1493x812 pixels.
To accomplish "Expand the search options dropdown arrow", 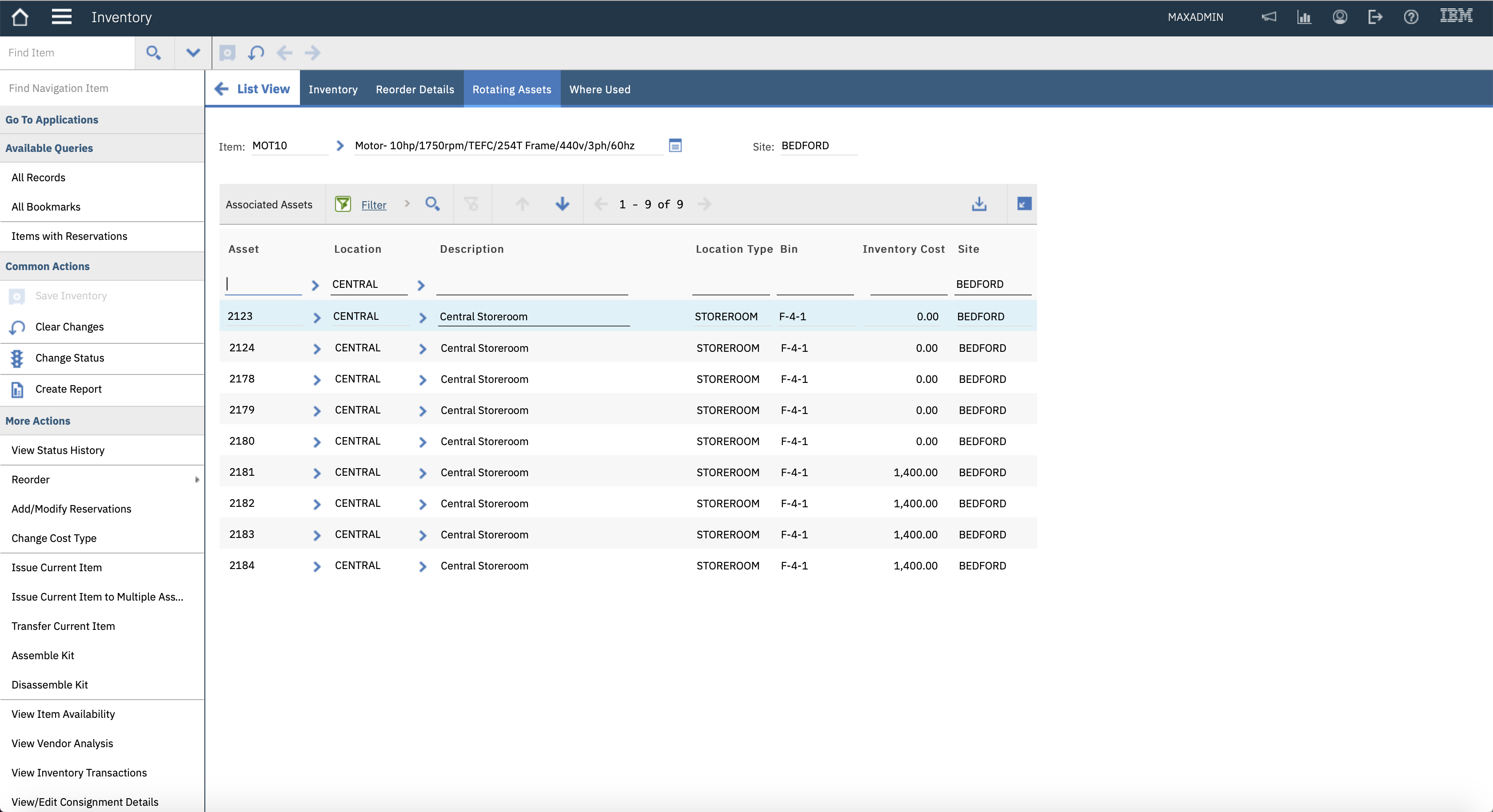I will (x=193, y=53).
